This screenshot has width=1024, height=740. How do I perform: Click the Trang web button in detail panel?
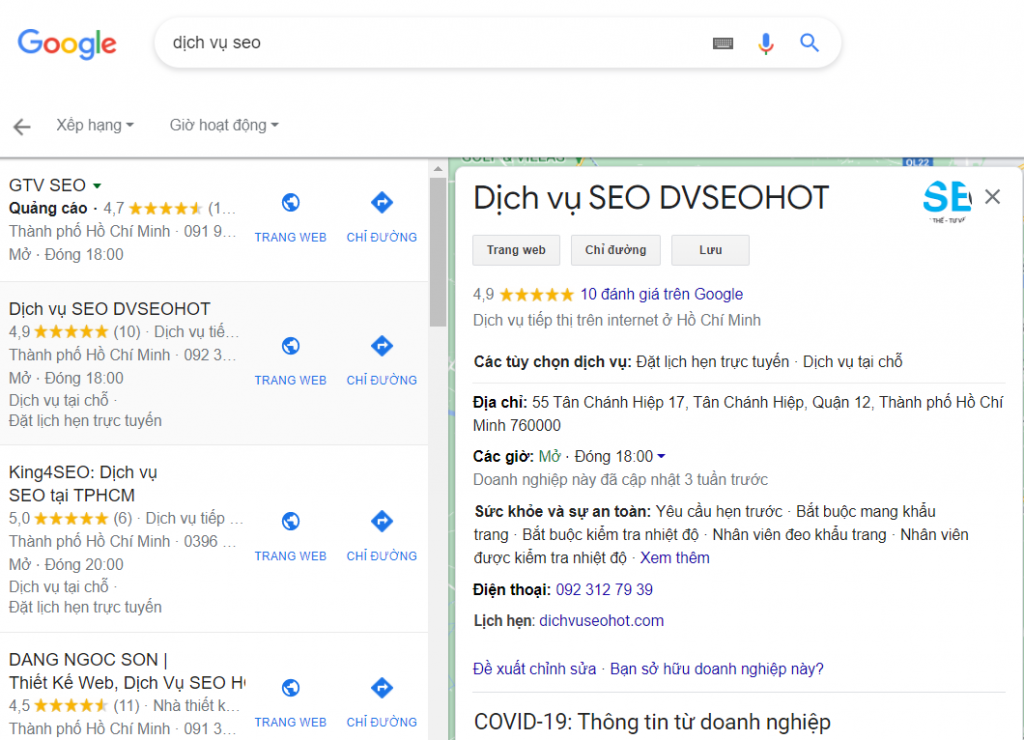pyautogui.click(x=516, y=250)
